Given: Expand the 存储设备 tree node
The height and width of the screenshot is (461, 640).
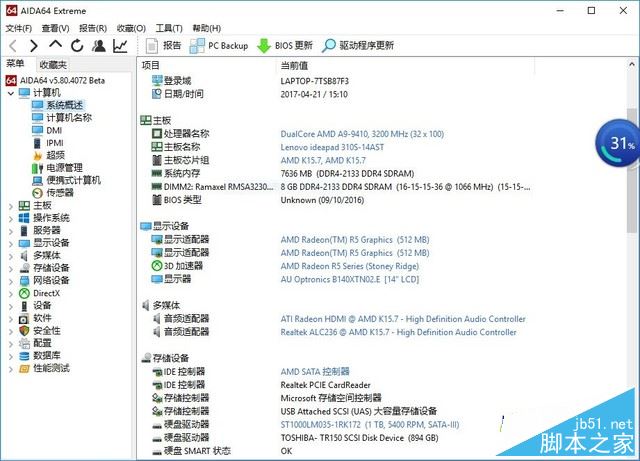Looking at the screenshot, I should coord(11,269).
